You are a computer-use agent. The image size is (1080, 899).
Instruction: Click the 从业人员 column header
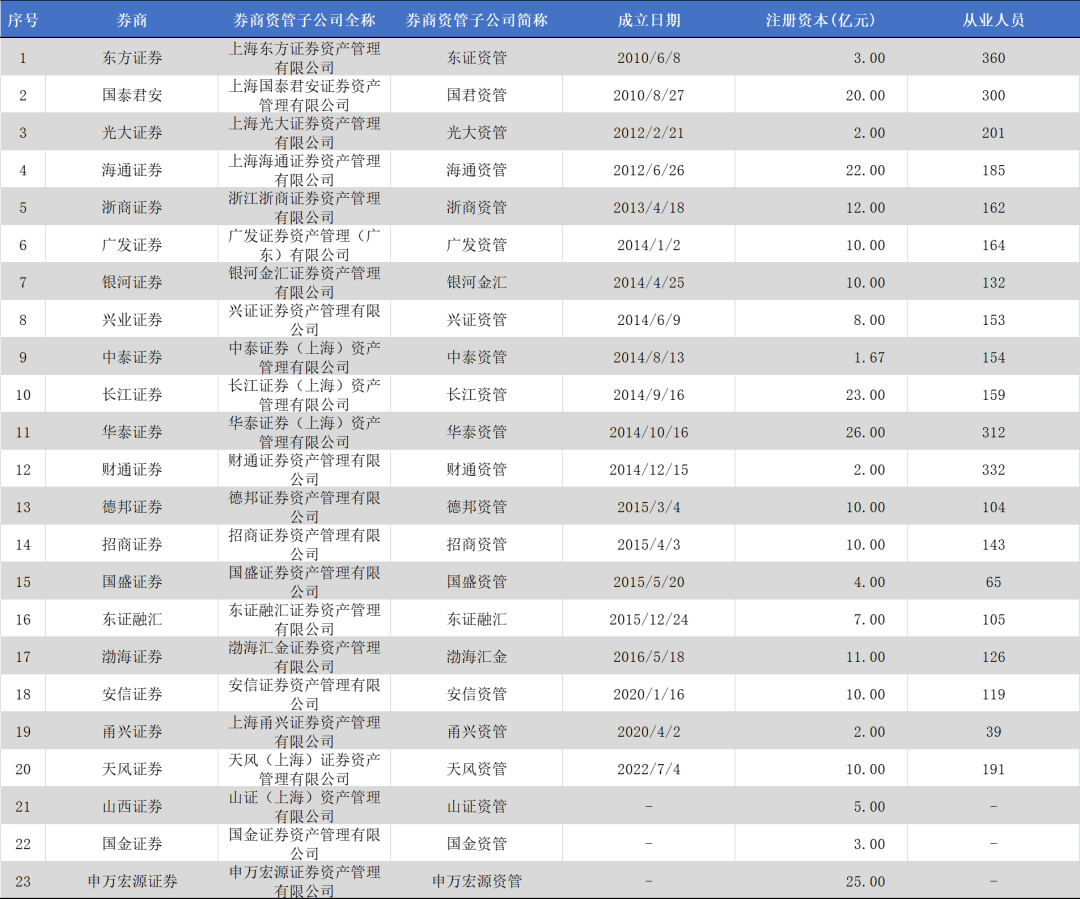tap(993, 20)
